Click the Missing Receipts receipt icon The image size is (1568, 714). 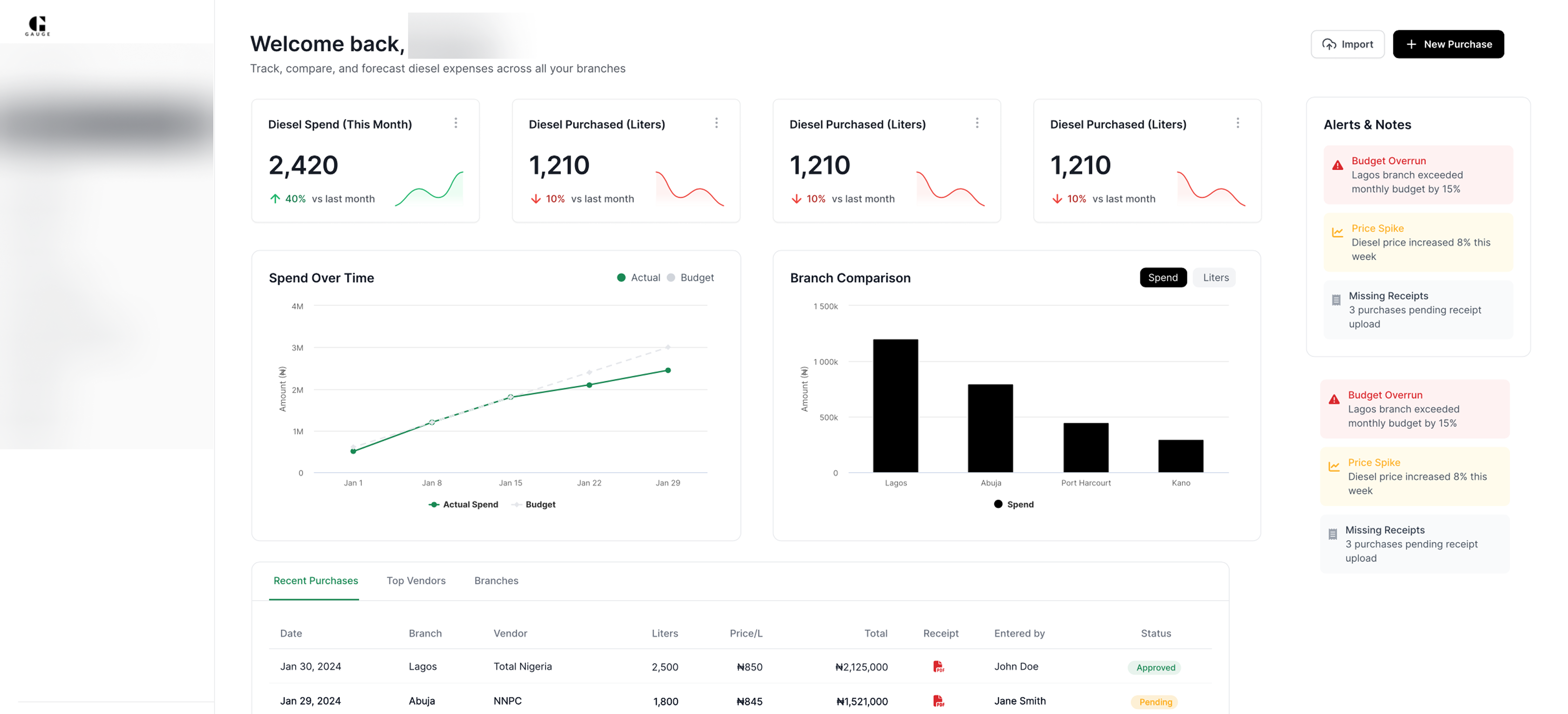[1336, 299]
